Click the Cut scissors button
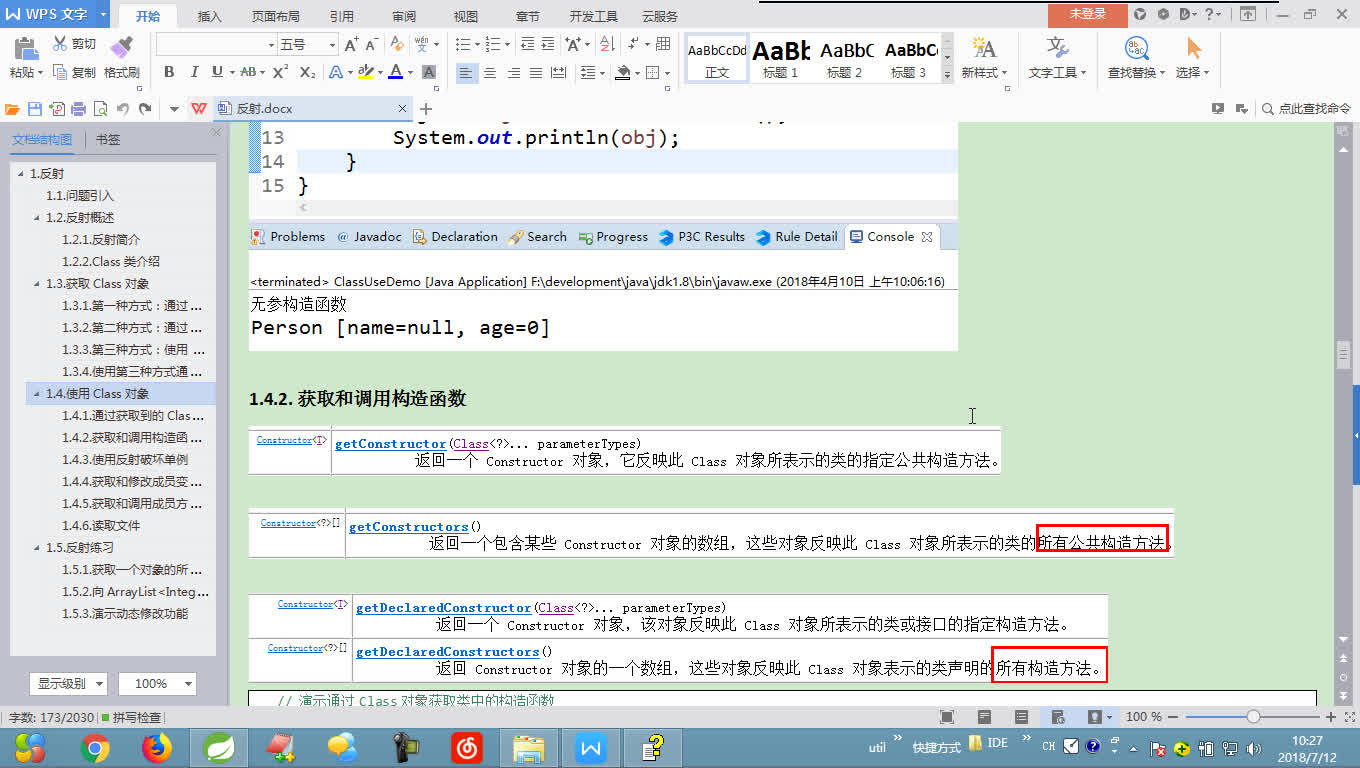This screenshot has width=1360, height=768. click(x=74, y=44)
